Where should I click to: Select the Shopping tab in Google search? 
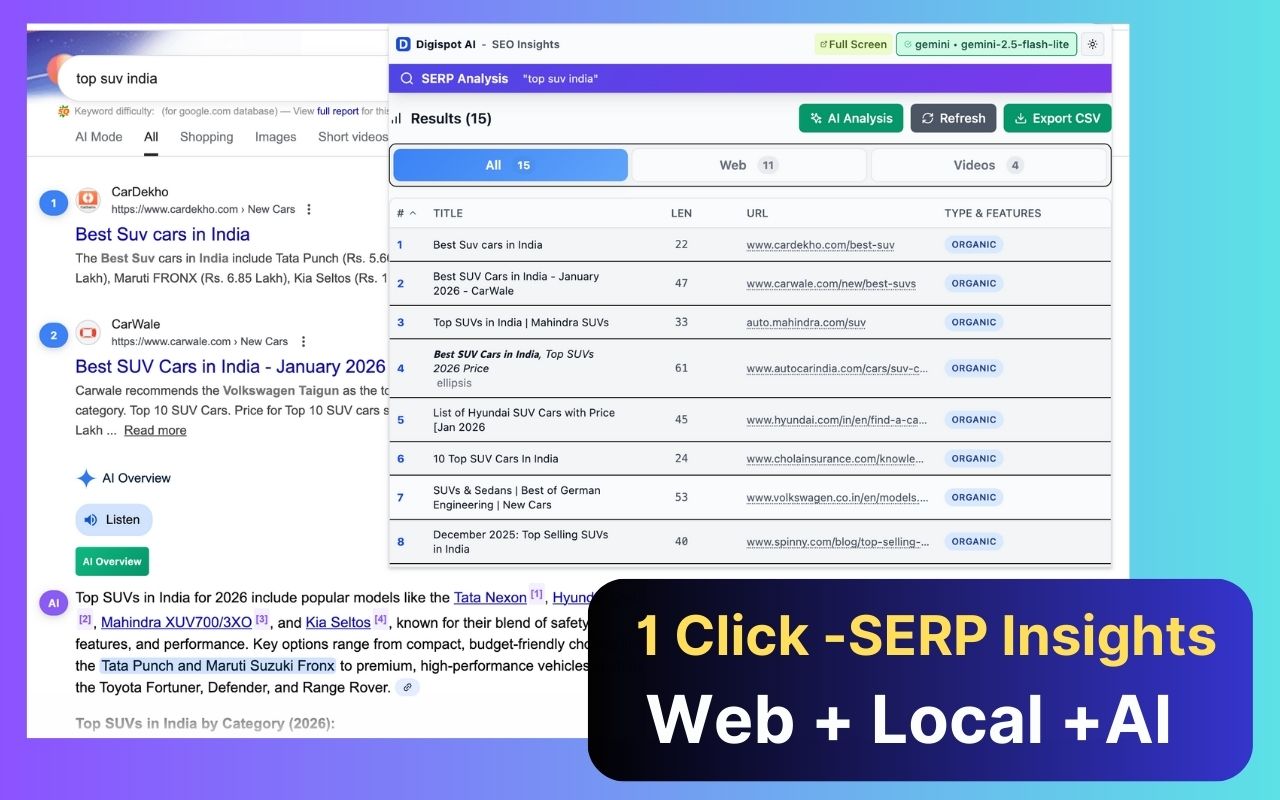pyautogui.click(x=206, y=137)
